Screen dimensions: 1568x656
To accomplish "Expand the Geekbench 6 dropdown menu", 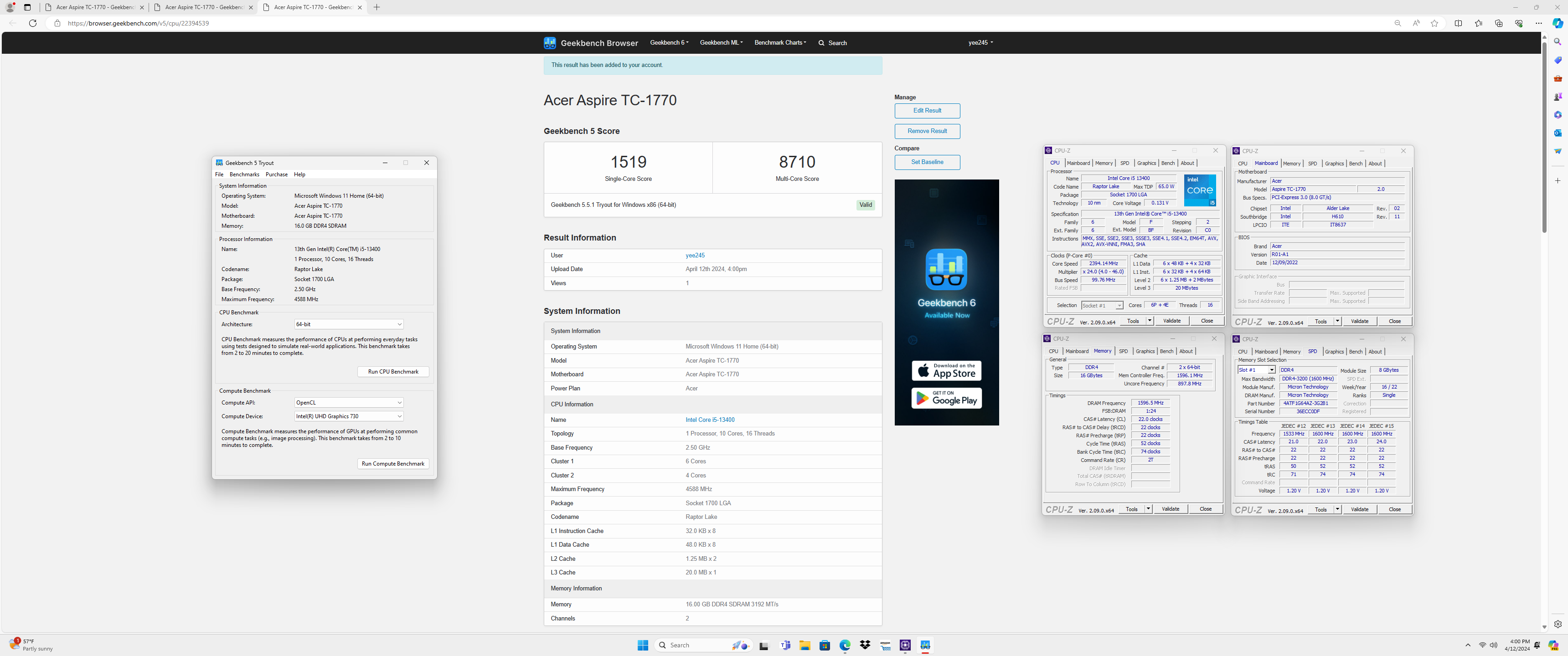I will (x=669, y=43).
